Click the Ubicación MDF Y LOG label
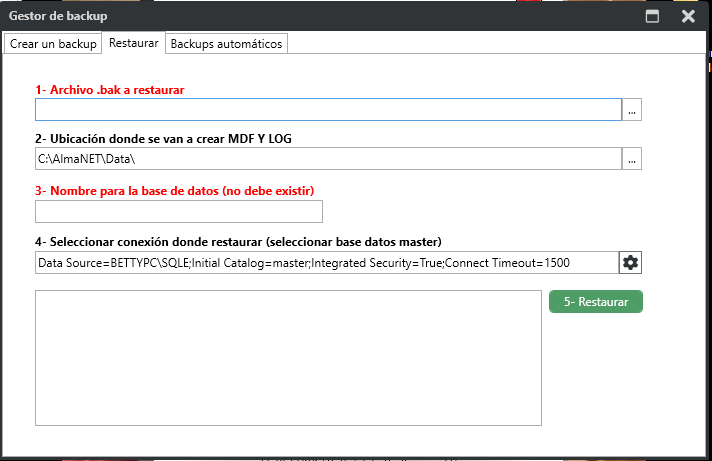Image resolution: width=712 pixels, height=461 pixels. tap(163, 138)
